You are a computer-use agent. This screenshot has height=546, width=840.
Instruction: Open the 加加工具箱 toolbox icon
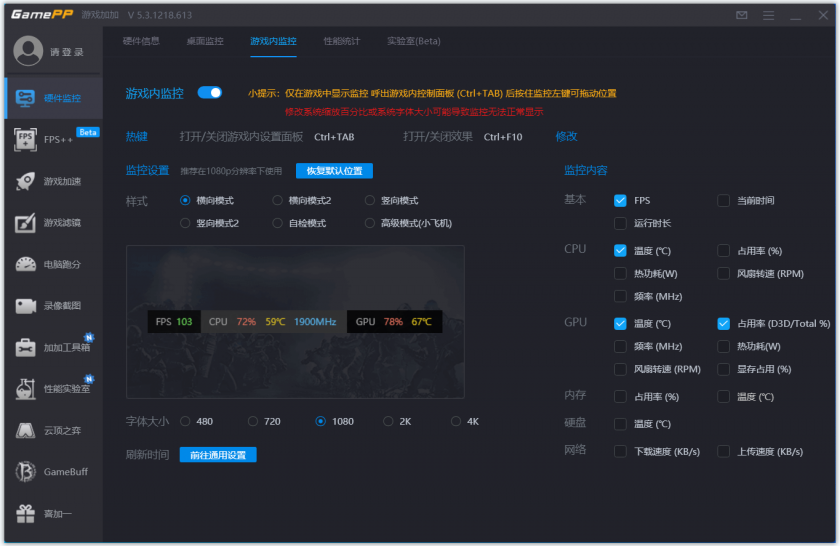[25, 347]
